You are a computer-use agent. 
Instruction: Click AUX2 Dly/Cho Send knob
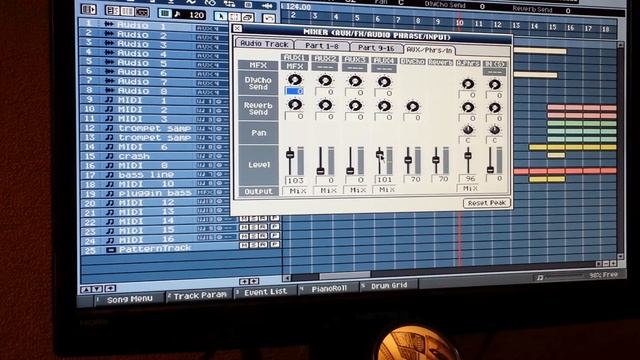325,80
